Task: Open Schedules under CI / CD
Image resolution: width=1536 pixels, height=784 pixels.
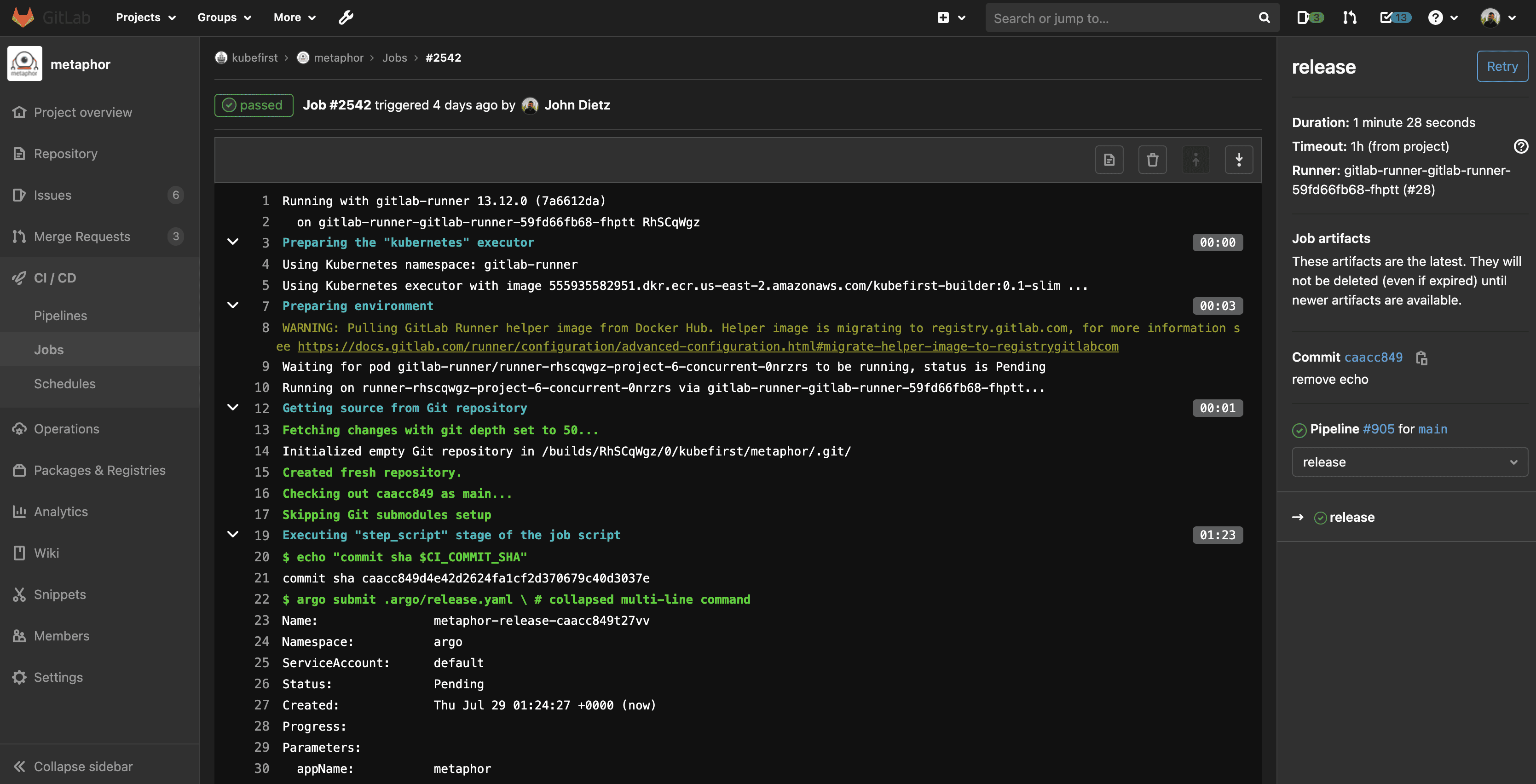Action: click(99, 384)
